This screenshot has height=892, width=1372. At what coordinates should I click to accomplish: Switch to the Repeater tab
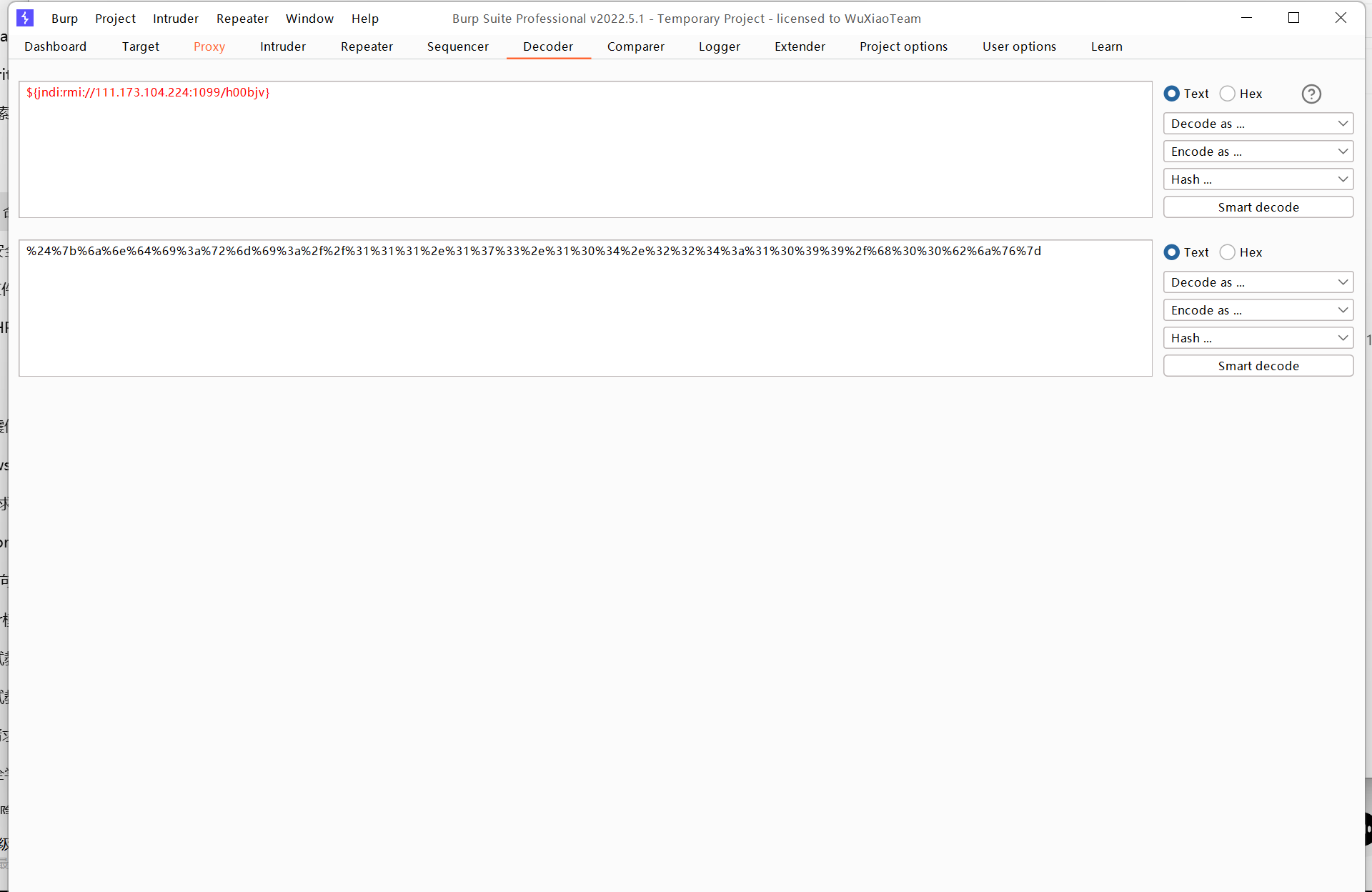click(367, 46)
